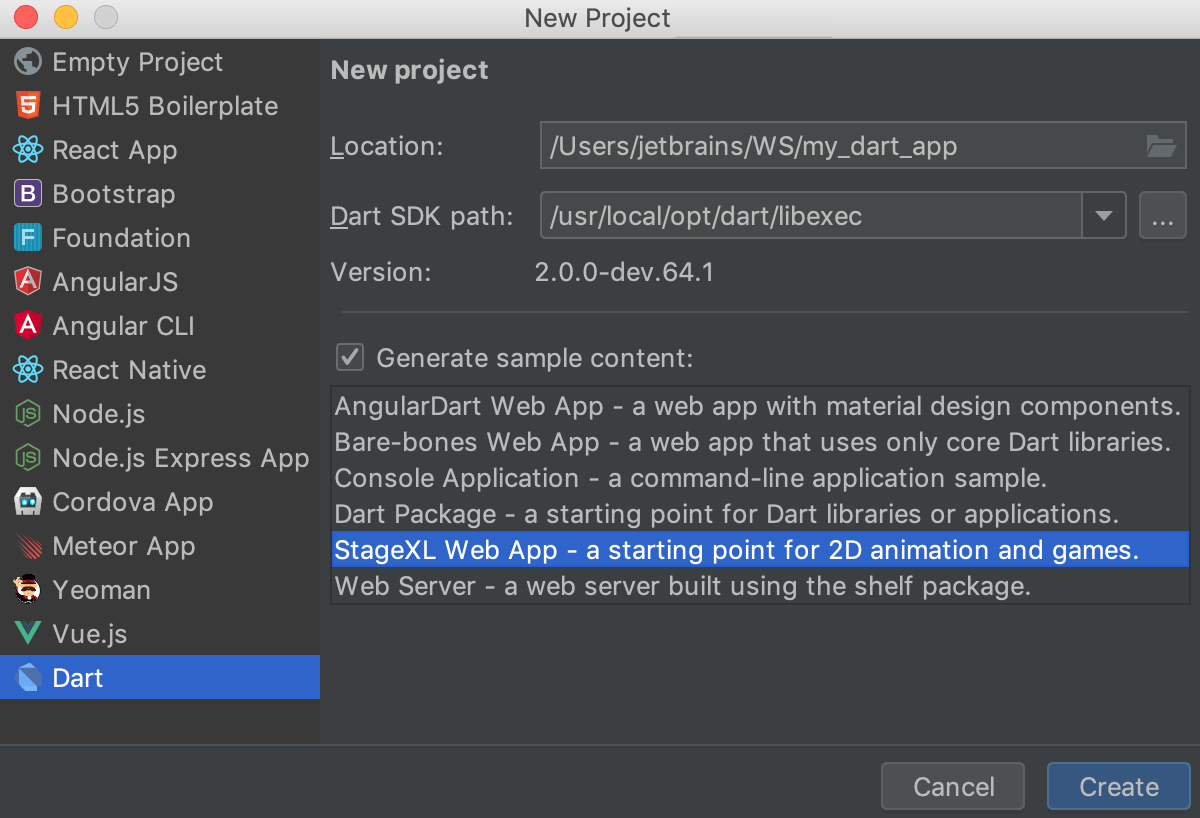The height and width of the screenshot is (818, 1200).
Task: Click the Foundation F icon
Action: (x=28, y=238)
